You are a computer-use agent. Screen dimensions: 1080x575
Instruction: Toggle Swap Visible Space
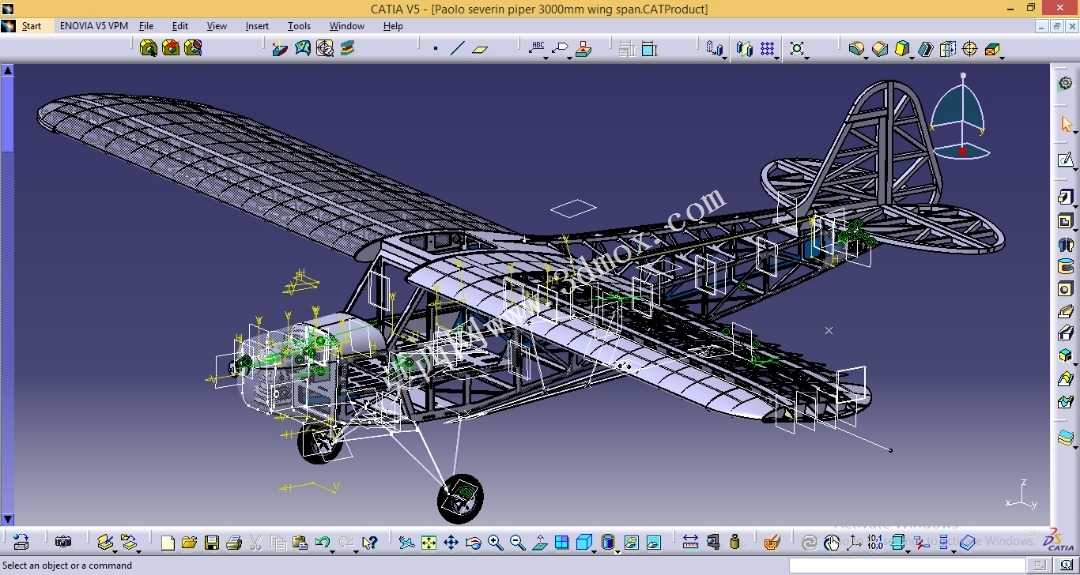(x=653, y=543)
